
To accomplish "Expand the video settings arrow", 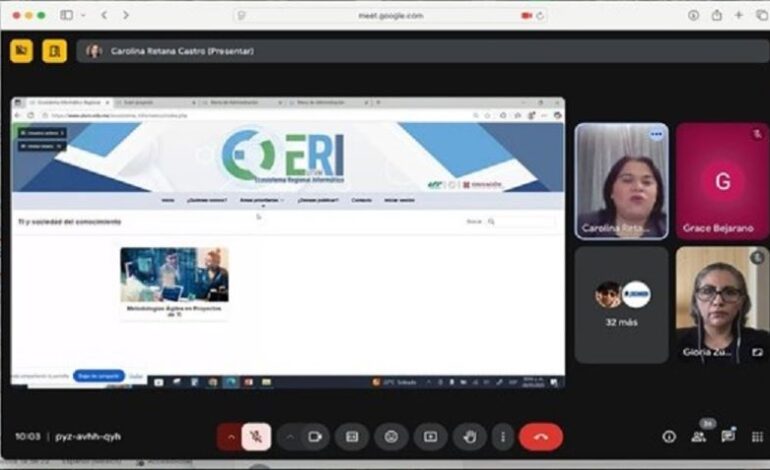I will pyautogui.click(x=290, y=436).
